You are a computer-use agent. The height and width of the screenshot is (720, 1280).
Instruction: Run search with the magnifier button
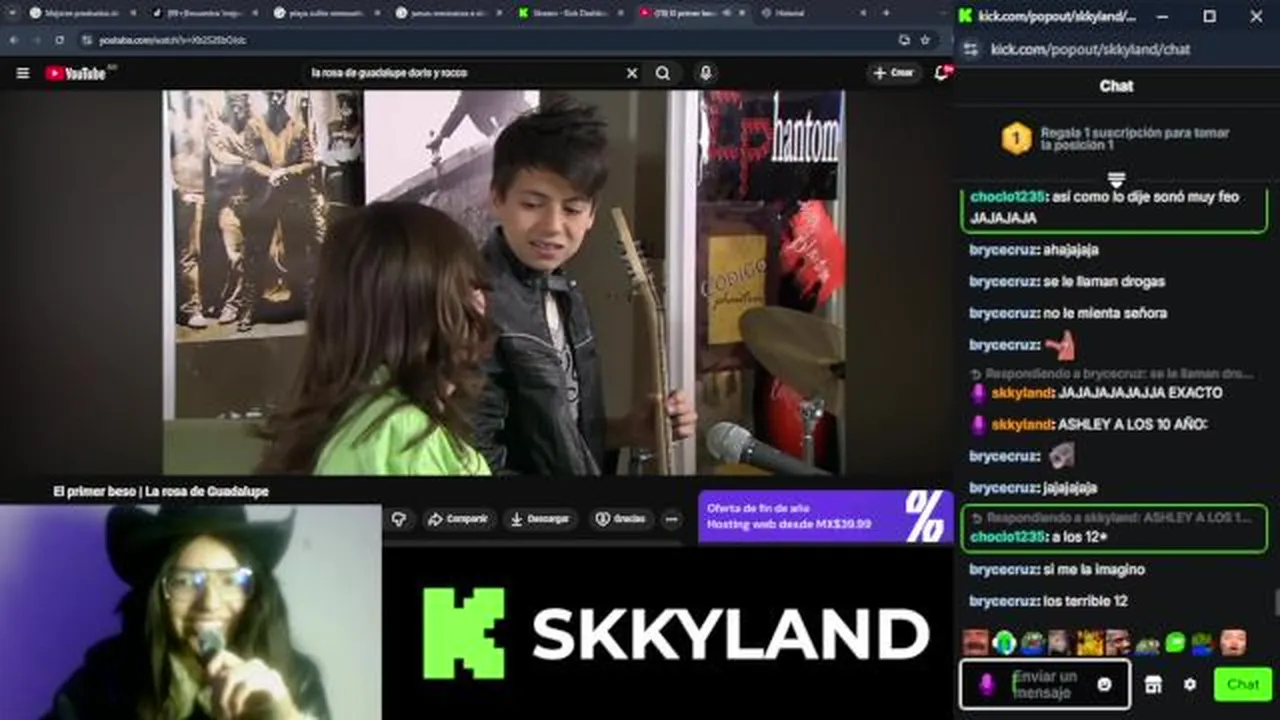pyautogui.click(x=663, y=73)
